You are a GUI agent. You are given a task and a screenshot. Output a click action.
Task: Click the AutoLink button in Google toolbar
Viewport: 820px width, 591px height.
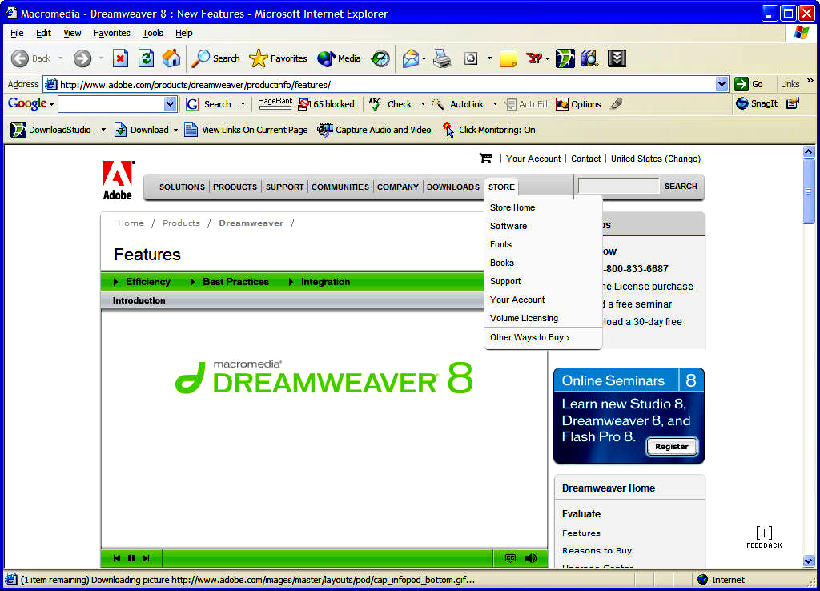[x=458, y=104]
